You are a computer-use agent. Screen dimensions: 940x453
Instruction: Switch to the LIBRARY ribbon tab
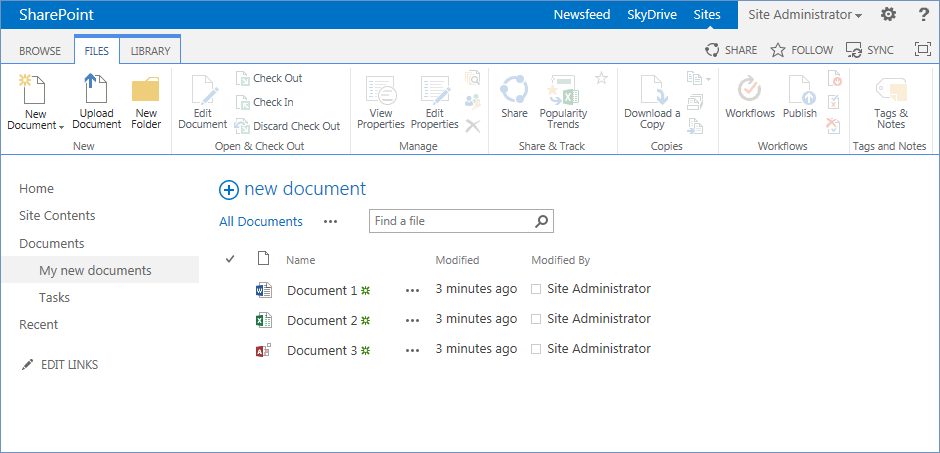150,51
